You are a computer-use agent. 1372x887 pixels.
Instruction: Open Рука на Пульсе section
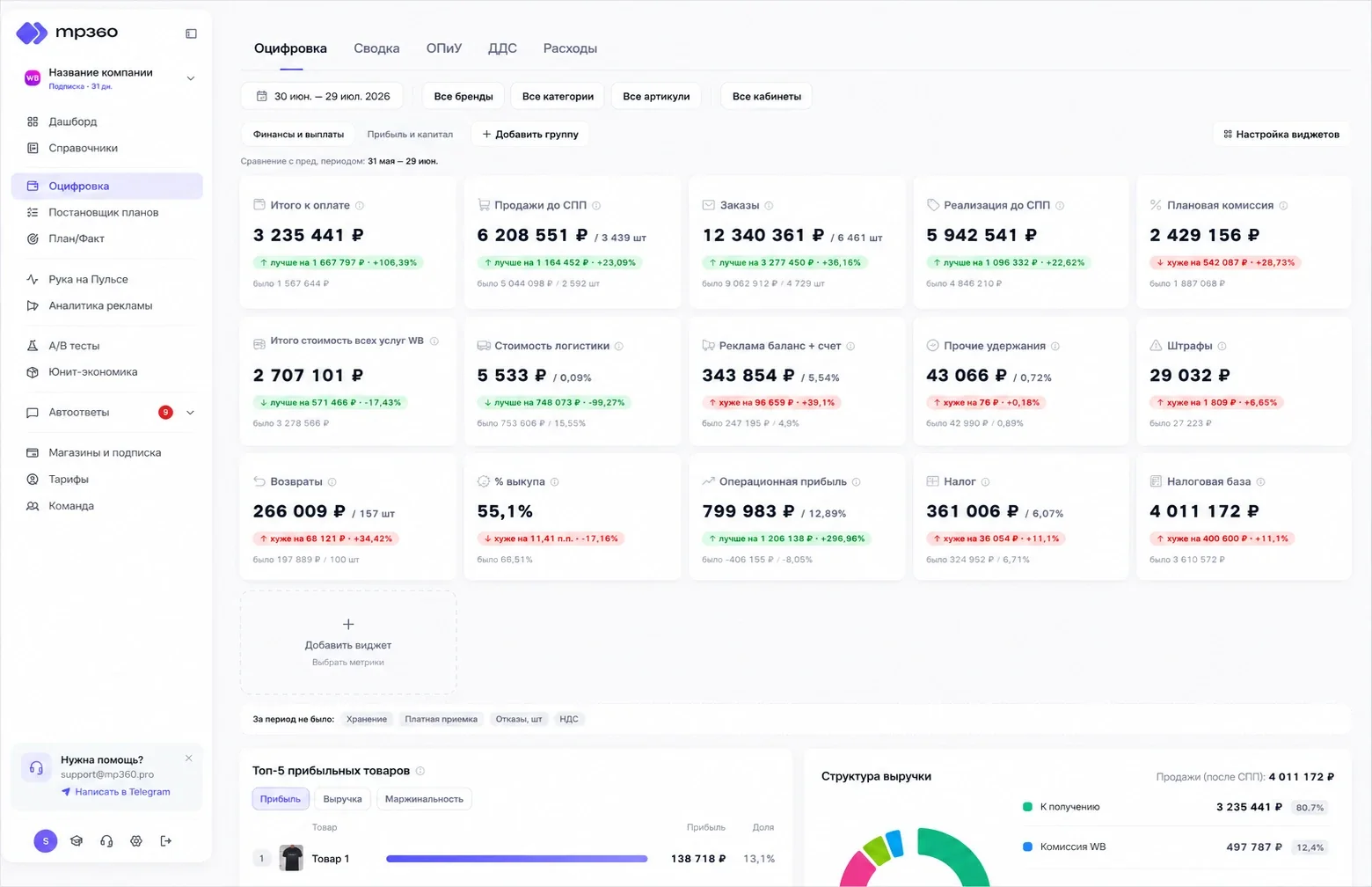click(107, 279)
